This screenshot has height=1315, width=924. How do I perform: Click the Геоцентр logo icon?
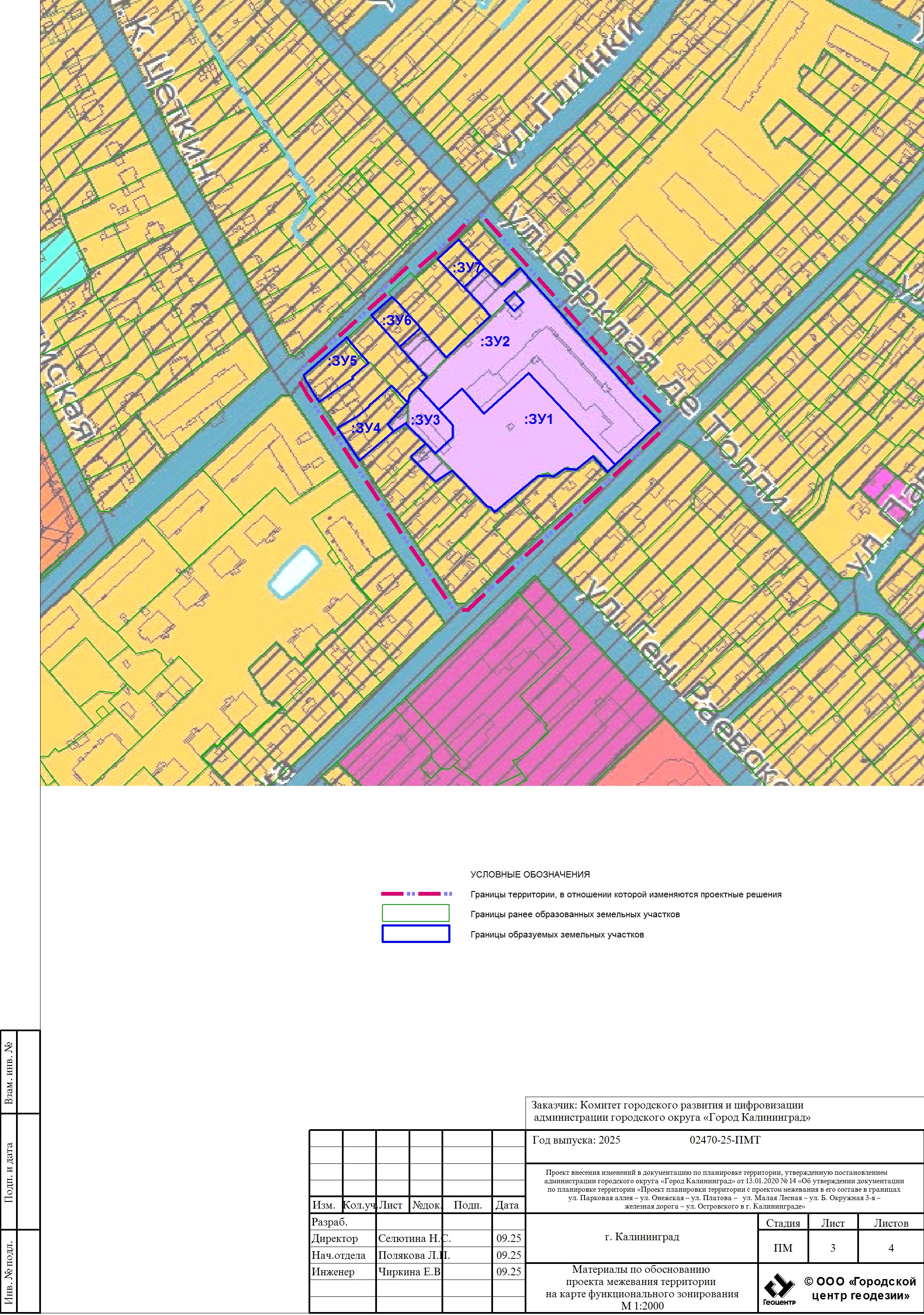click(779, 1286)
